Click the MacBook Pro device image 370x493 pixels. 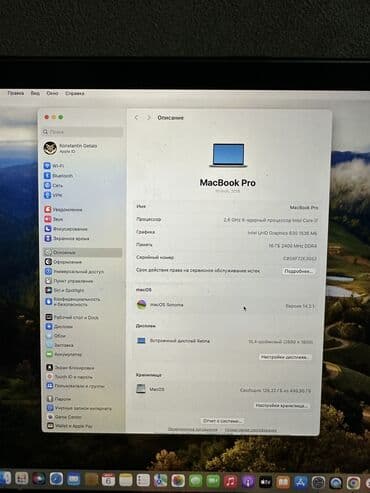click(x=228, y=155)
